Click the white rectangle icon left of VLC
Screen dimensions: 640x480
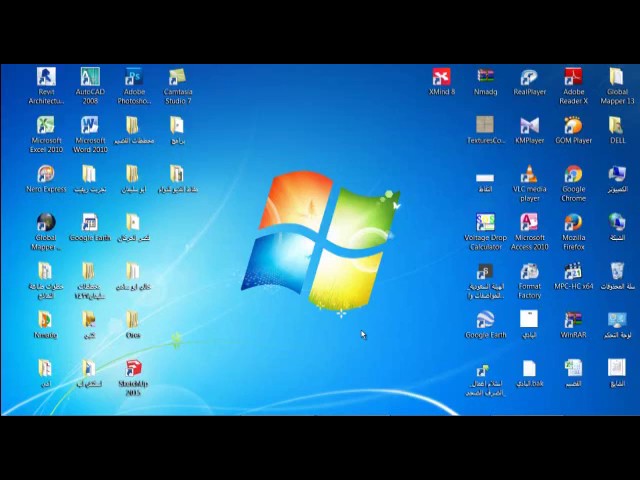(x=485, y=182)
